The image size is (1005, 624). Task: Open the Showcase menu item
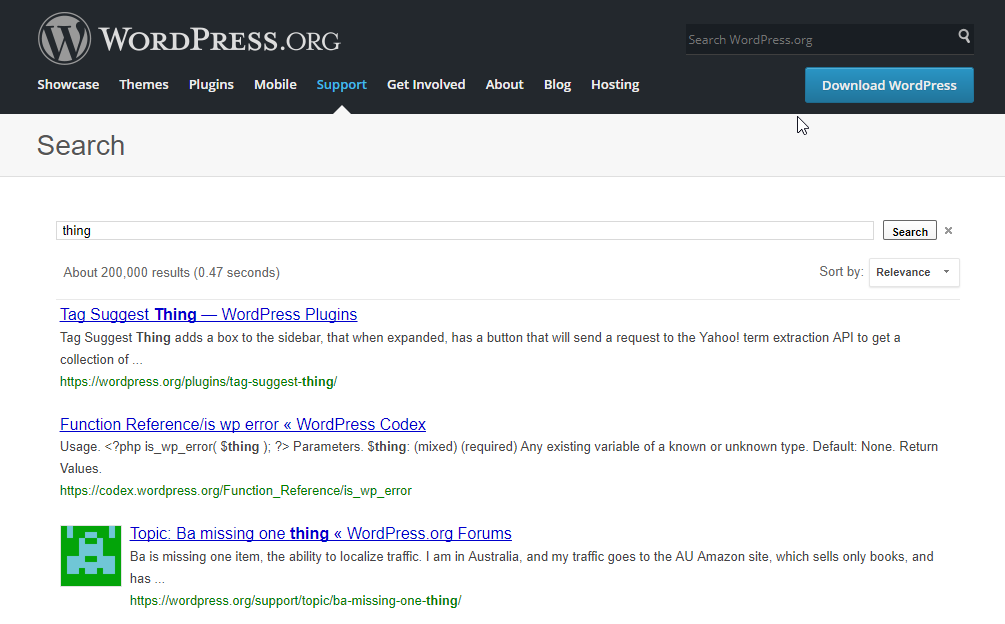tap(68, 85)
